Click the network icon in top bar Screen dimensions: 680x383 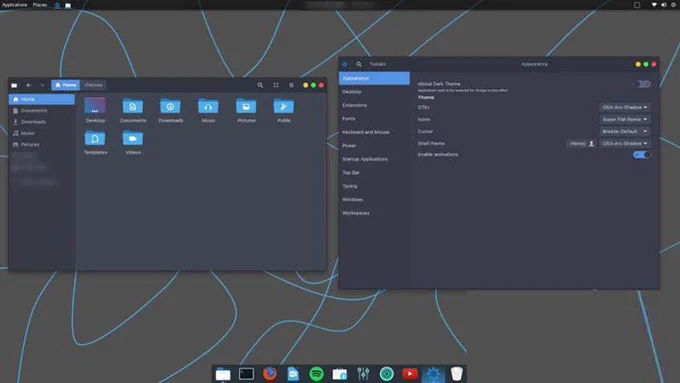(x=654, y=5)
